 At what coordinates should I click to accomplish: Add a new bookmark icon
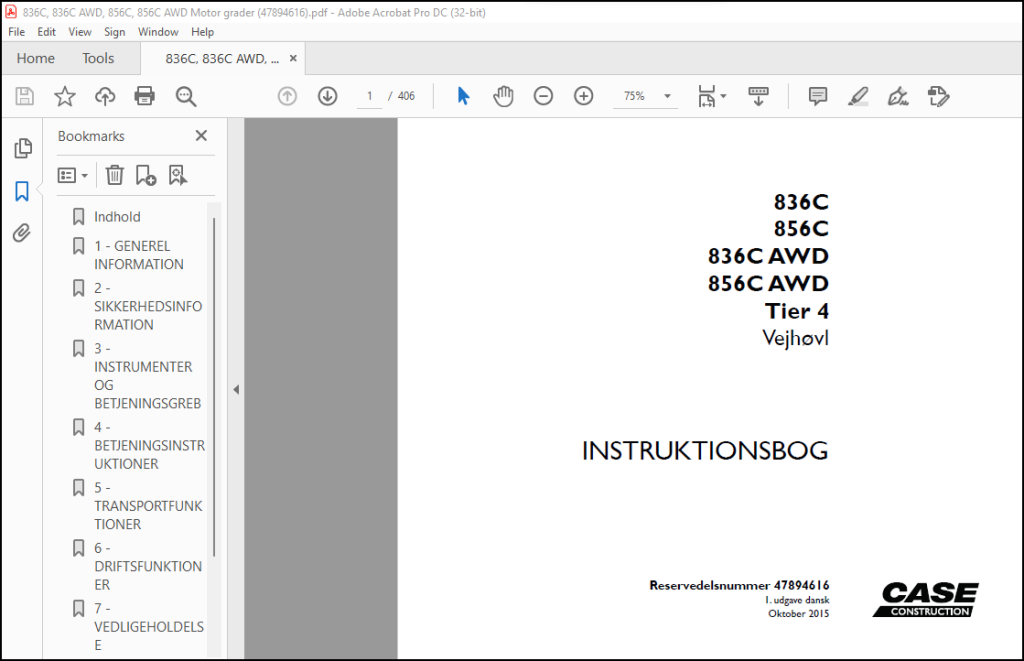(146, 175)
